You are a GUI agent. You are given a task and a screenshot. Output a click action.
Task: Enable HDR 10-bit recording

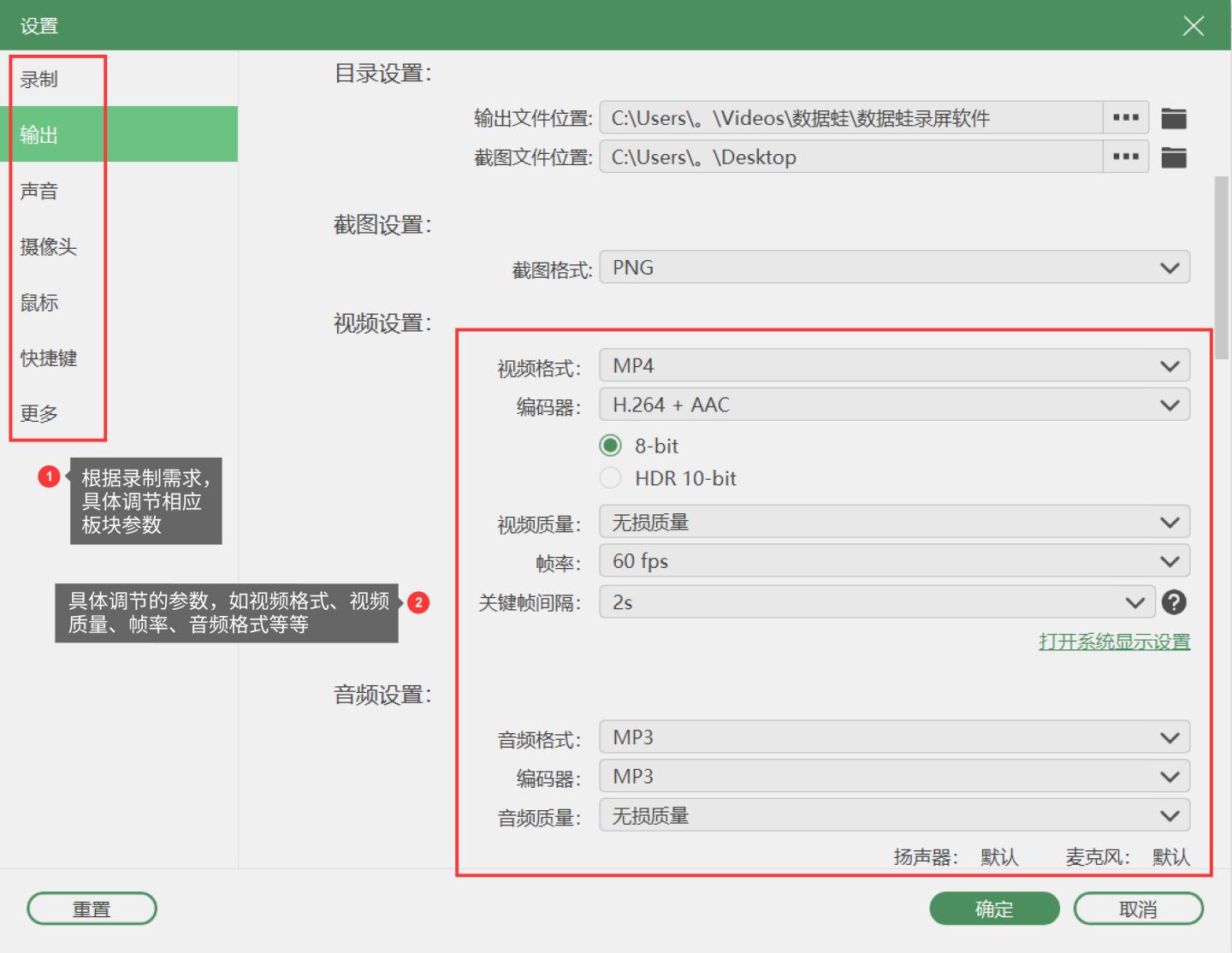tap(611, 478)
